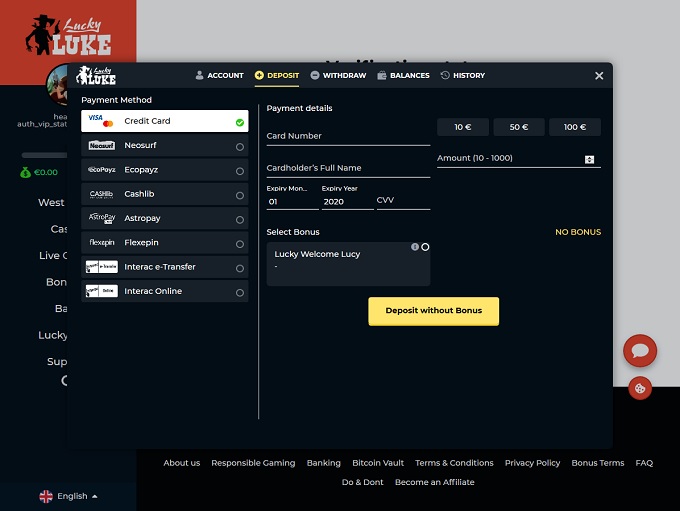680x511 pixels.
Task: Open the Expiry Year dropdown
Action: point(347,202)
